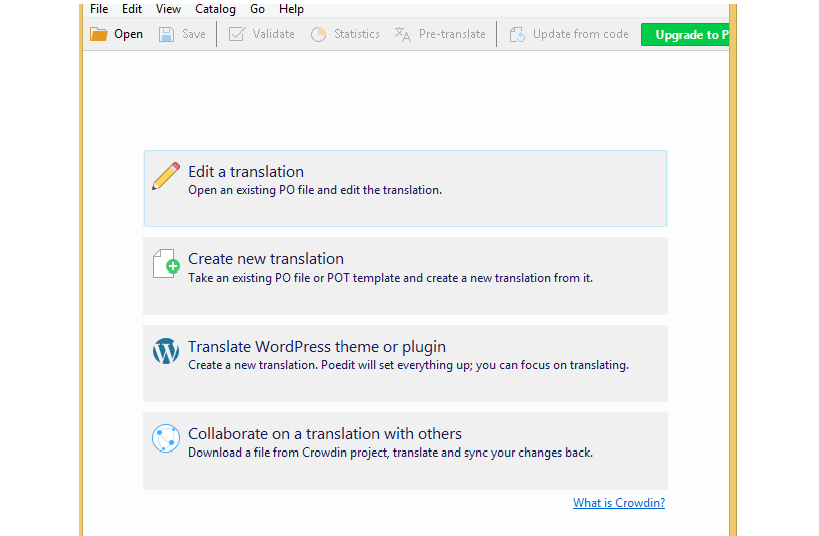819x536 pixels.
Task: Open the File menu
Action: pos(99,9)
